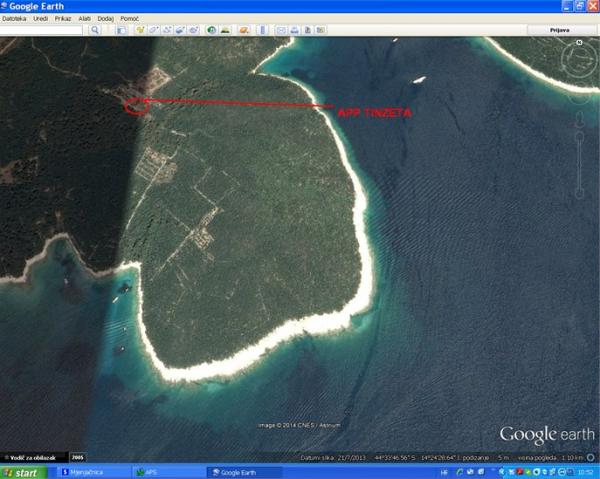Select the add path tool

click(x=166, y=30)
